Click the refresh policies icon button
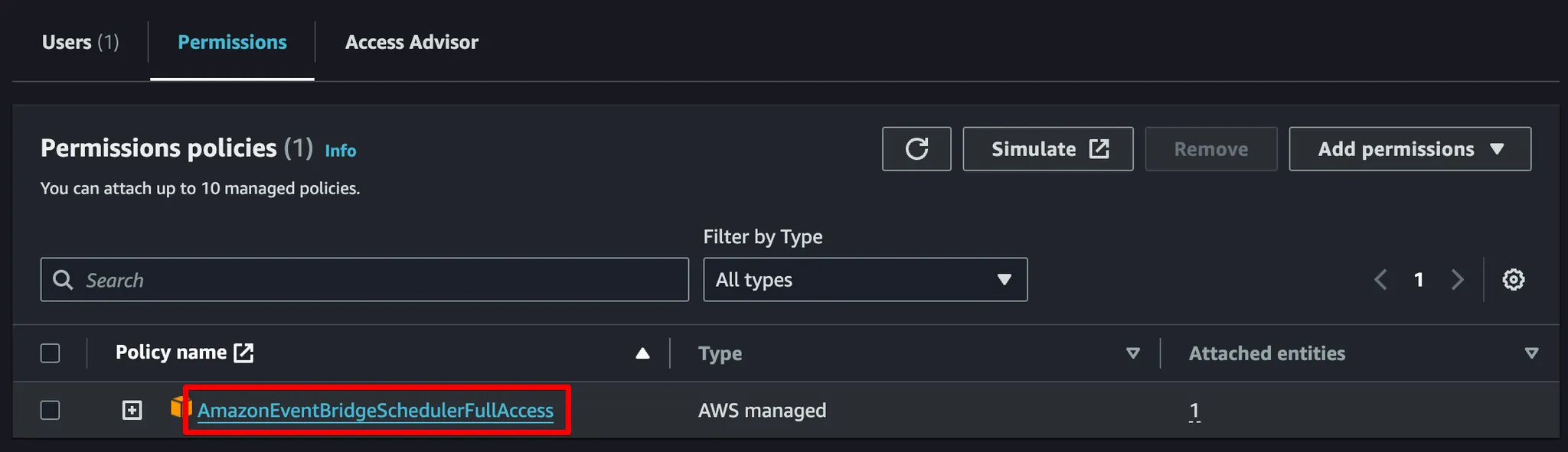This screenshot has height=452, width=1568. (916, 149)
